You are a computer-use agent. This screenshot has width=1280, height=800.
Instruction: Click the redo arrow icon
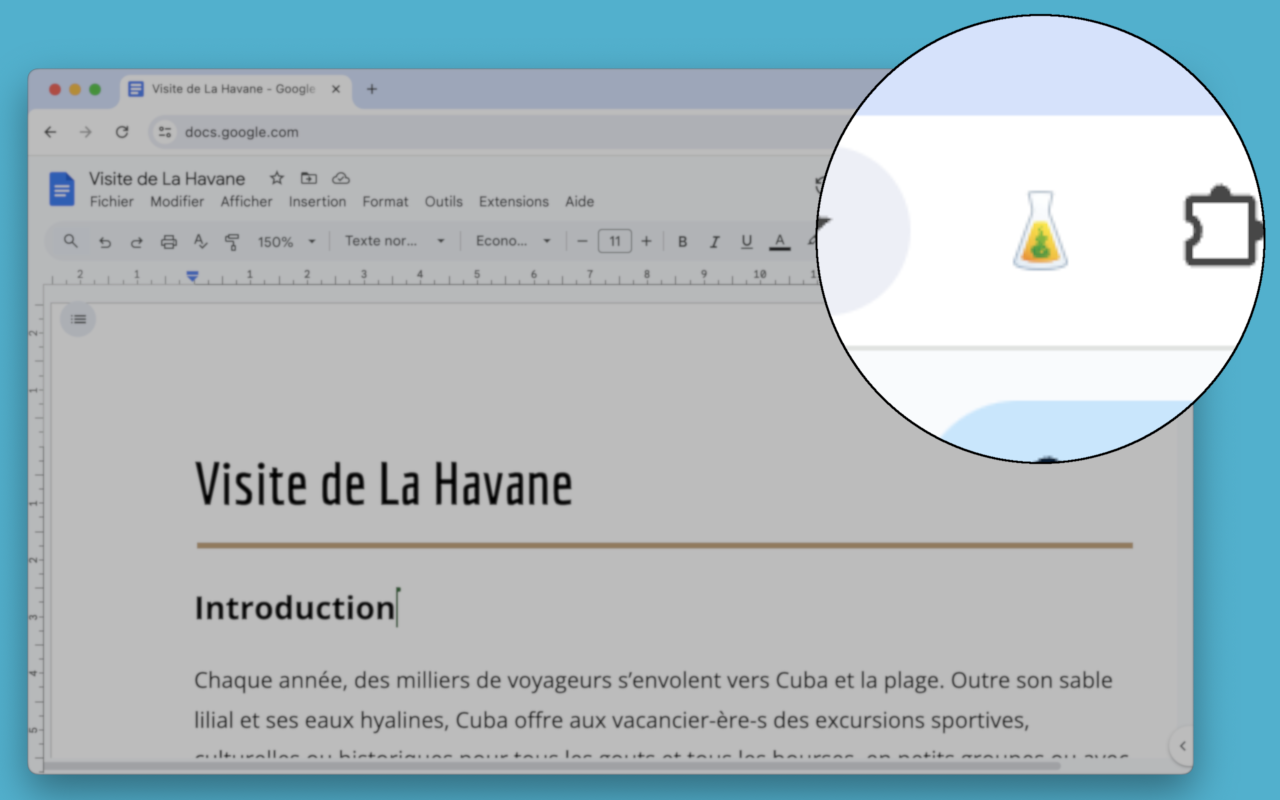tap(137, 241)
